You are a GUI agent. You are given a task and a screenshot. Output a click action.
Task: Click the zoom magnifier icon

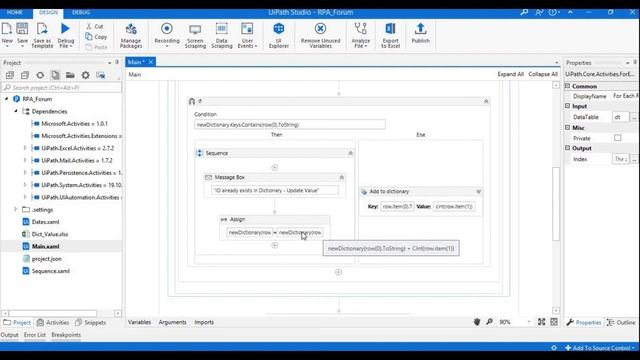tap(489, 322)
